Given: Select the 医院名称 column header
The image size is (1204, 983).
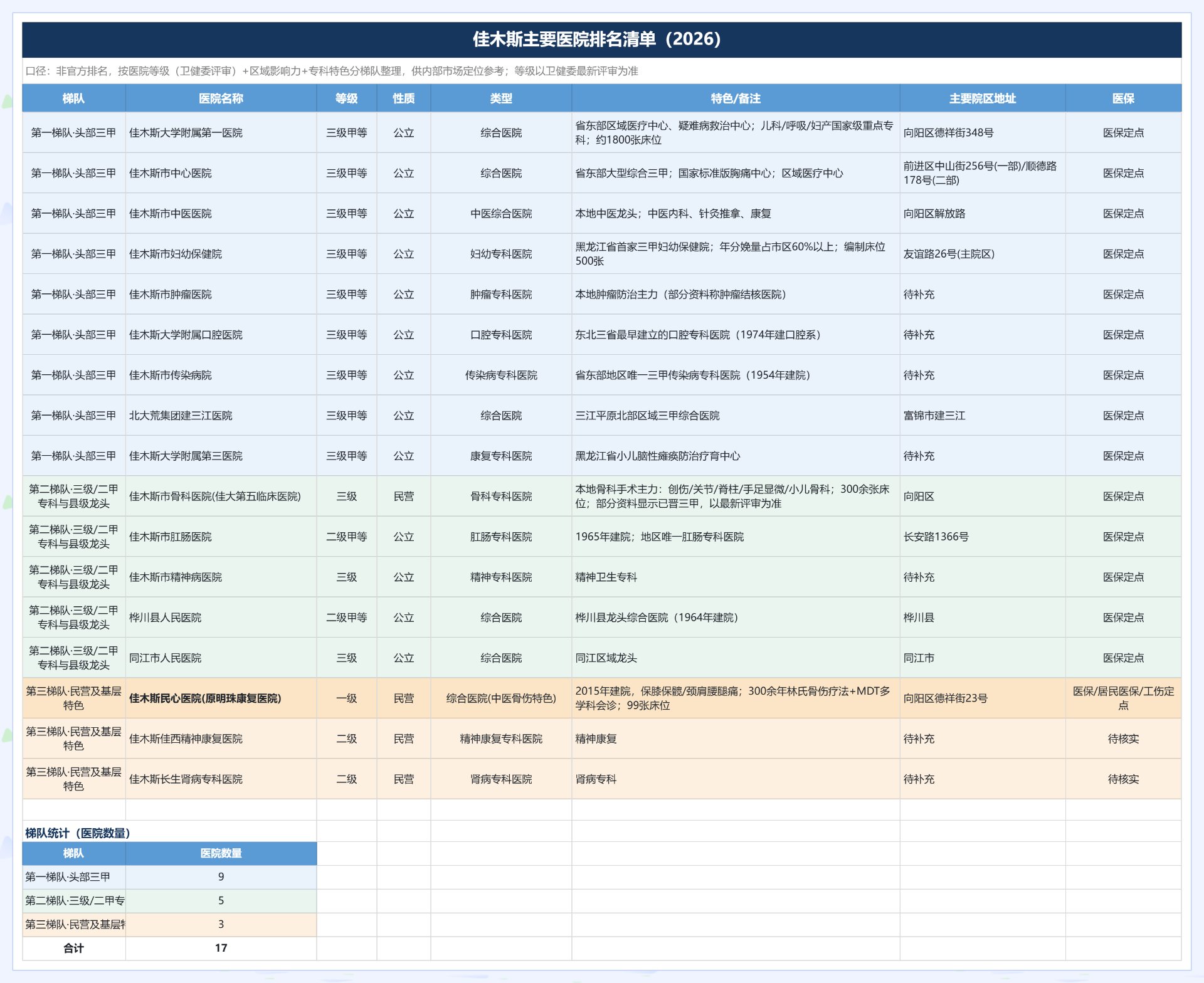Looking at the screenshot, I should pyautogui.click(x=221, y=98).
